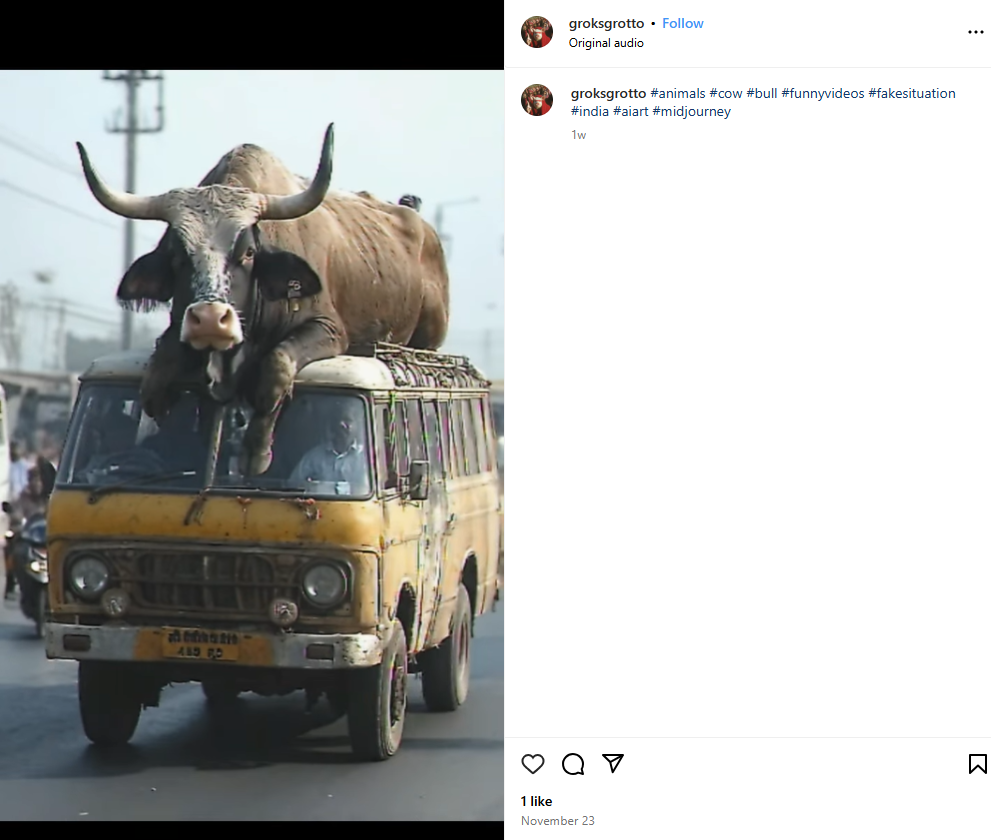Share the post using the paper plane icon
Image resolution: width=991 pixels, height=840 pixels.
(613, 764)
